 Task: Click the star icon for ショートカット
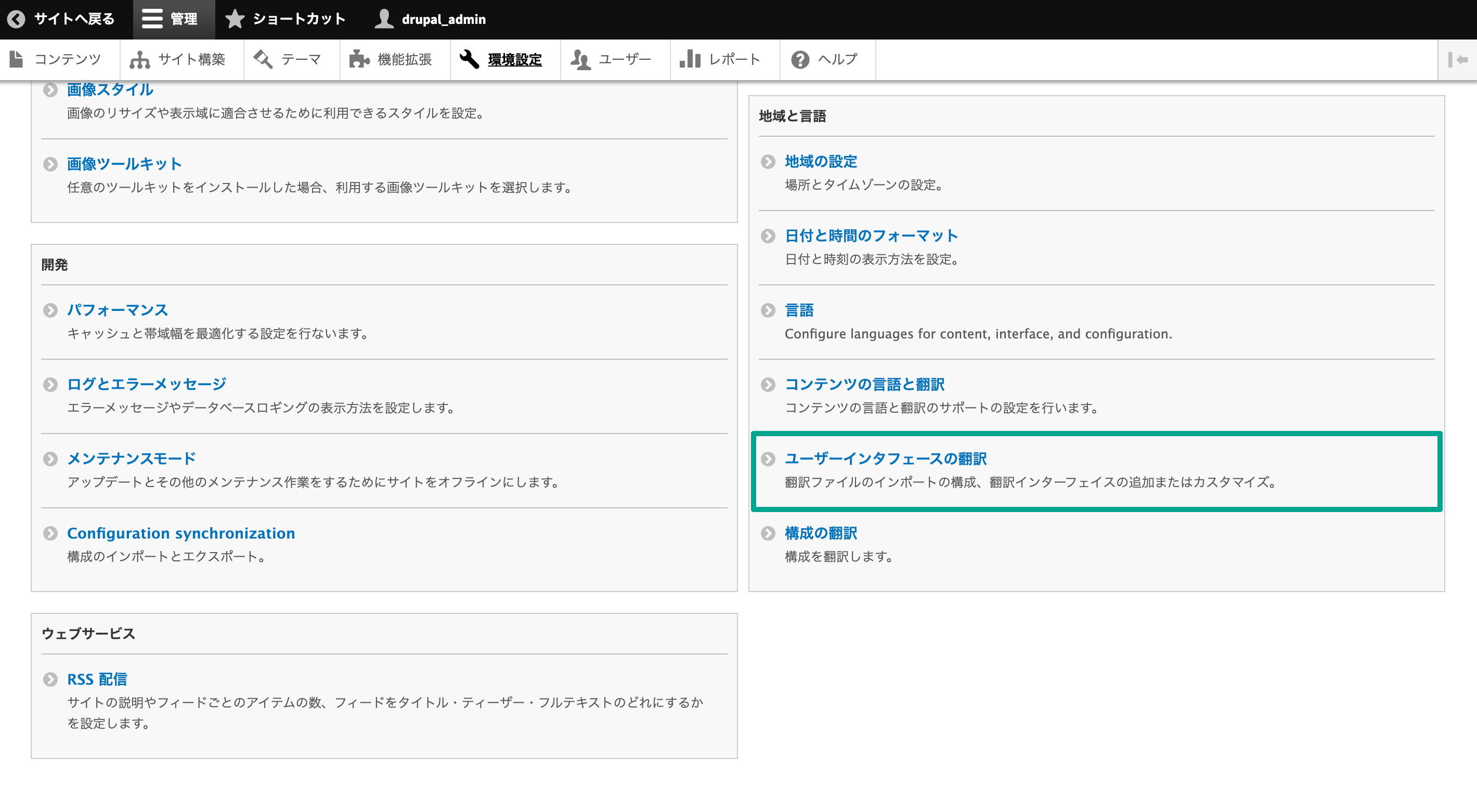[235, 19]
